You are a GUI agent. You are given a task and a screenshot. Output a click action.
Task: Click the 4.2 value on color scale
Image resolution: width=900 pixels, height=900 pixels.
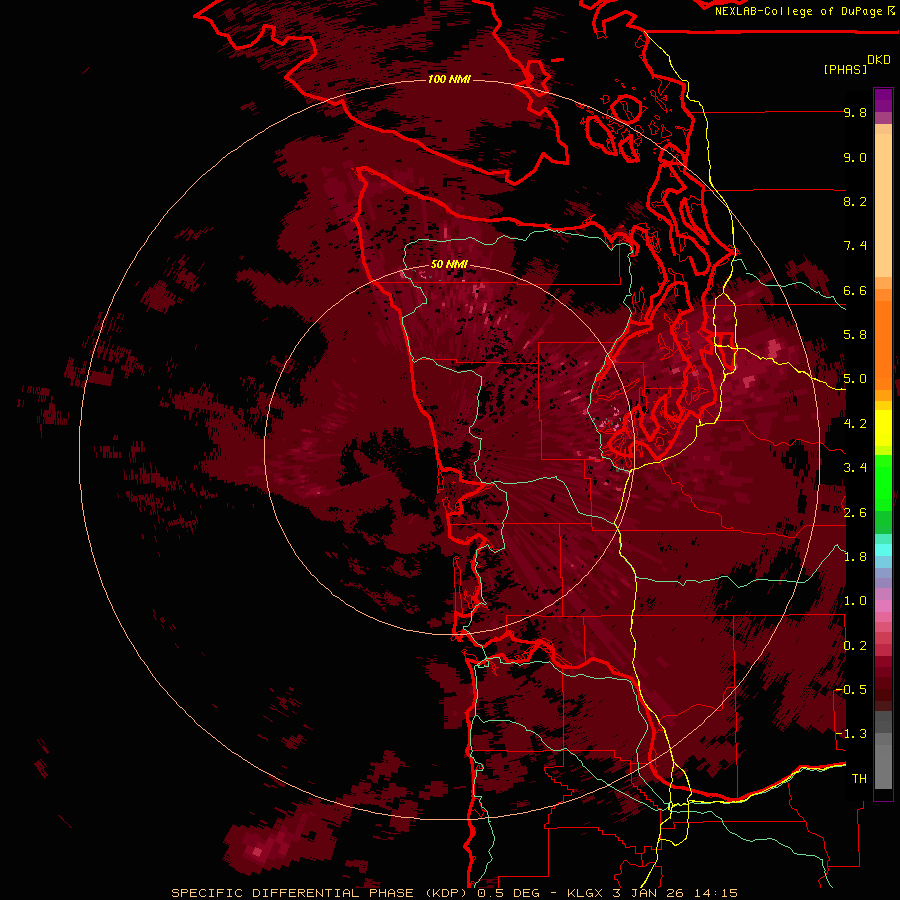[x=855, y=424]
